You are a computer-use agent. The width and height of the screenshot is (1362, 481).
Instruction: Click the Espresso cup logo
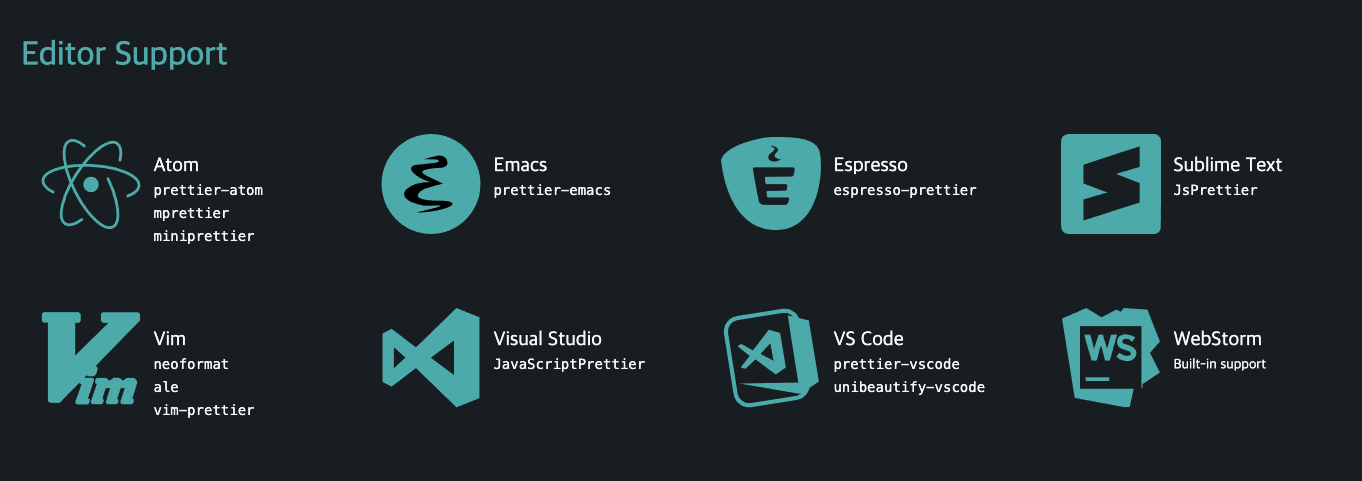tap(771, 184)
